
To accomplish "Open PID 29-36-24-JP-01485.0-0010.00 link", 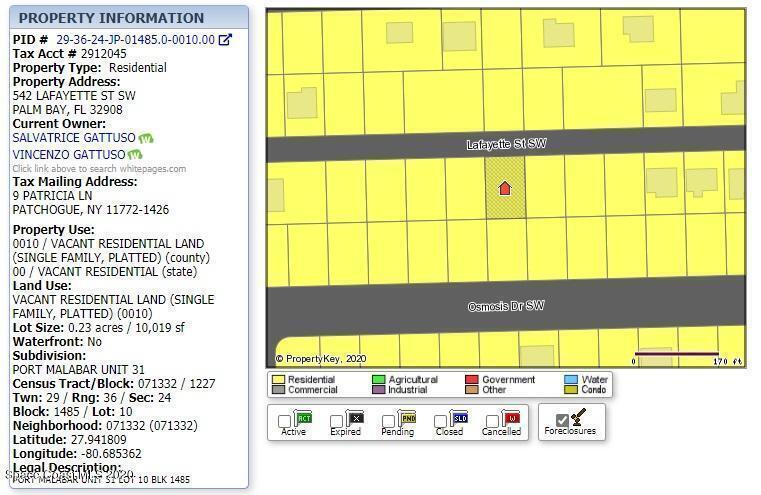I will (x=135, y=40).
